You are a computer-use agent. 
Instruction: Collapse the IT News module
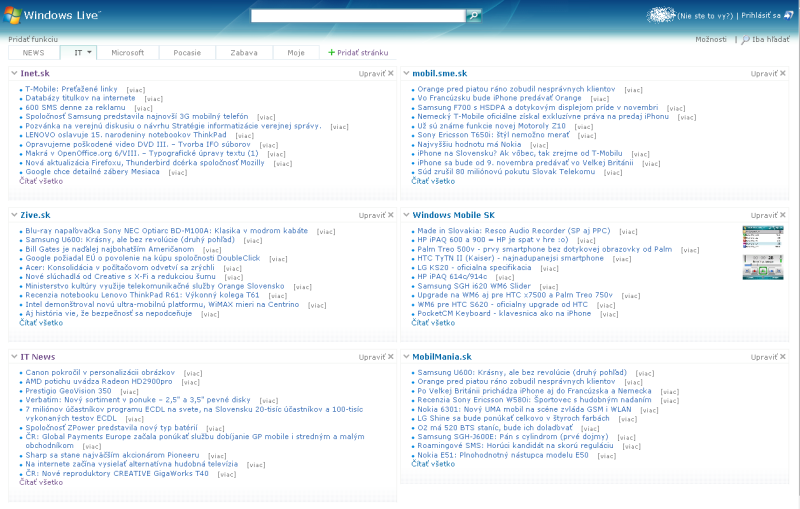click(14, 357)
